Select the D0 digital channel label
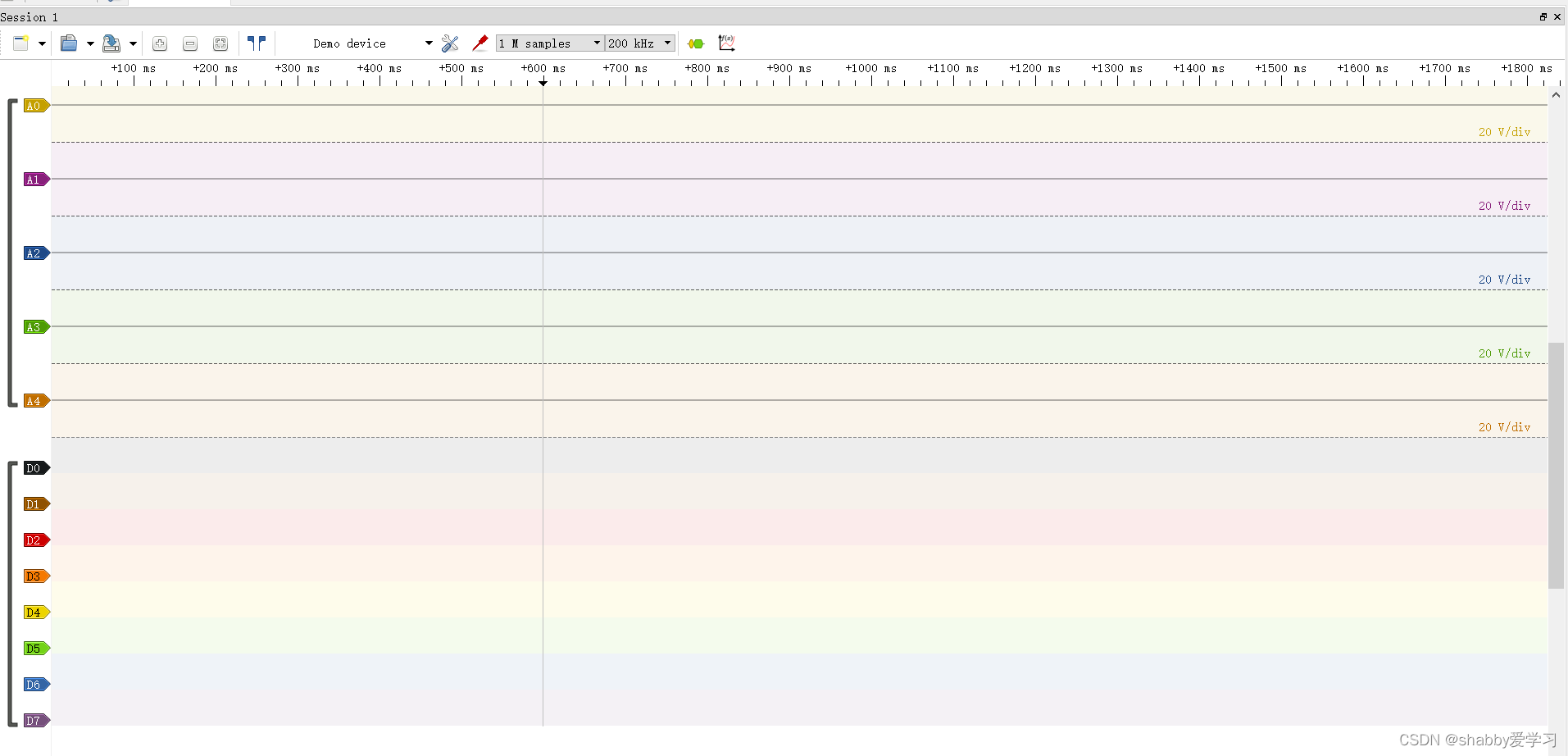Screen dimensions: 1568x756 point(37,468)
